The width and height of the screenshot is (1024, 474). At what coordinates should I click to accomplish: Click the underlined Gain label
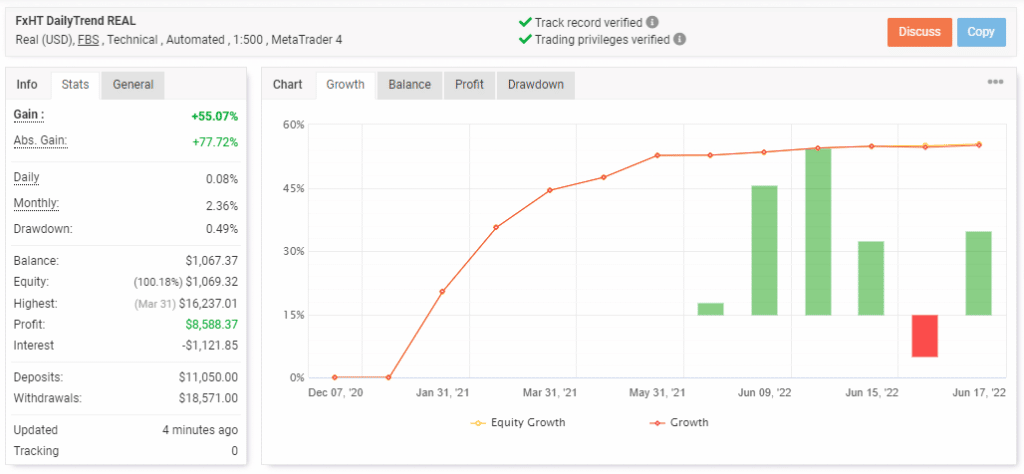pyautogui.click(x=28, y=116)
